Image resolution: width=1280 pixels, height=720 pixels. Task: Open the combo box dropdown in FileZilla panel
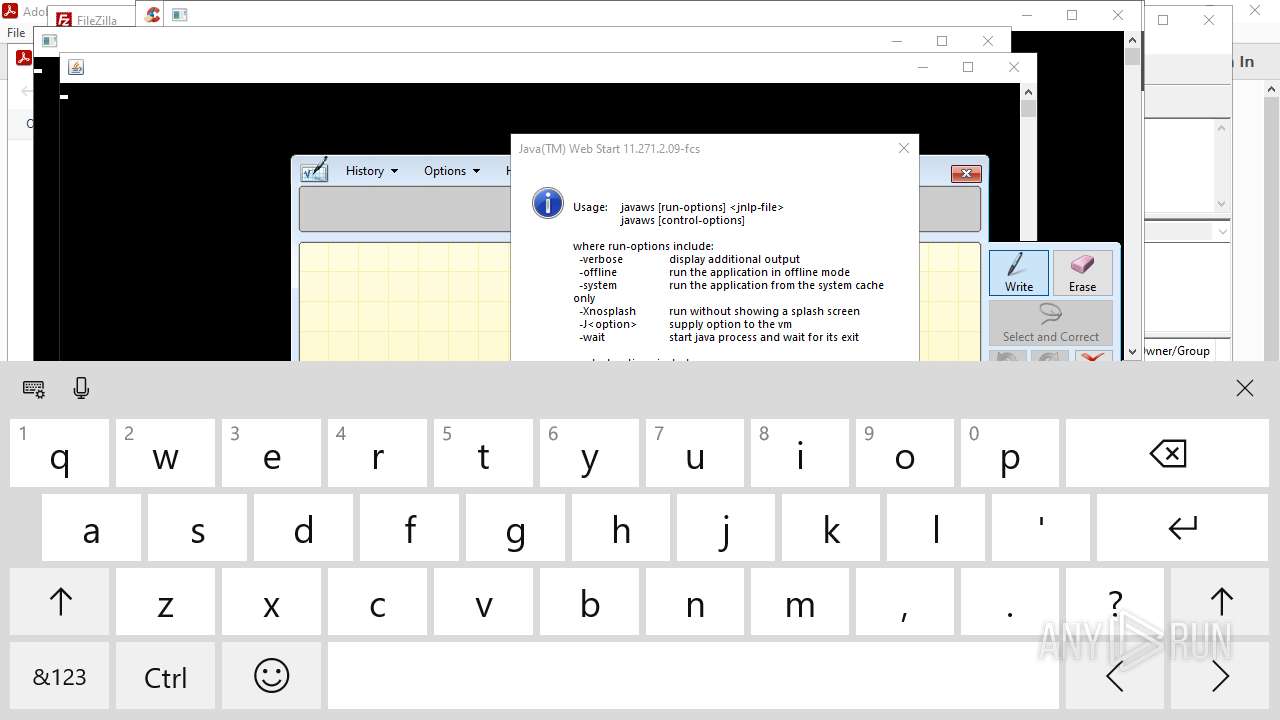[1221, 231]
